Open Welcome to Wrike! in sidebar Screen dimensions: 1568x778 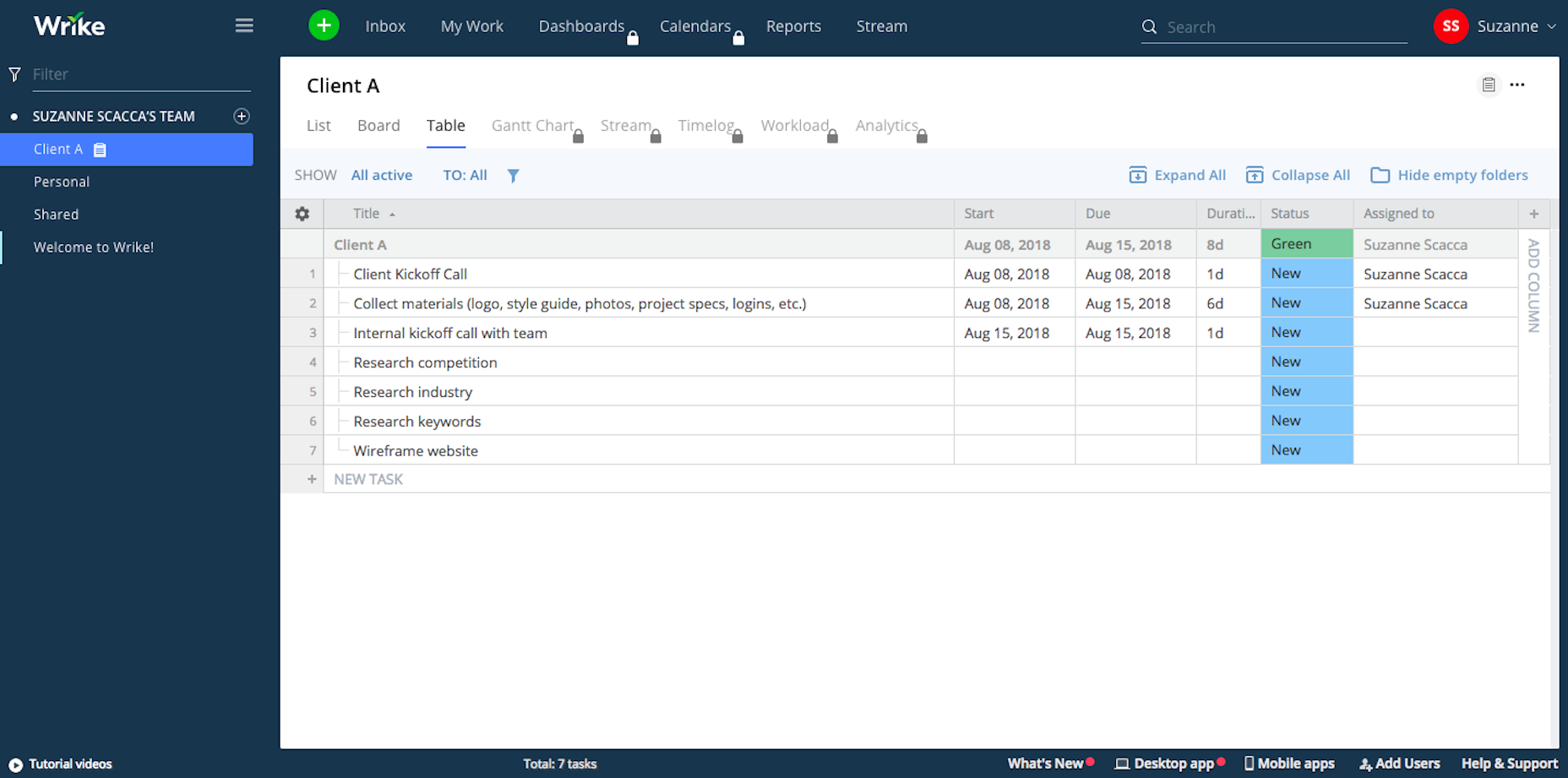(x=94, y=248)
